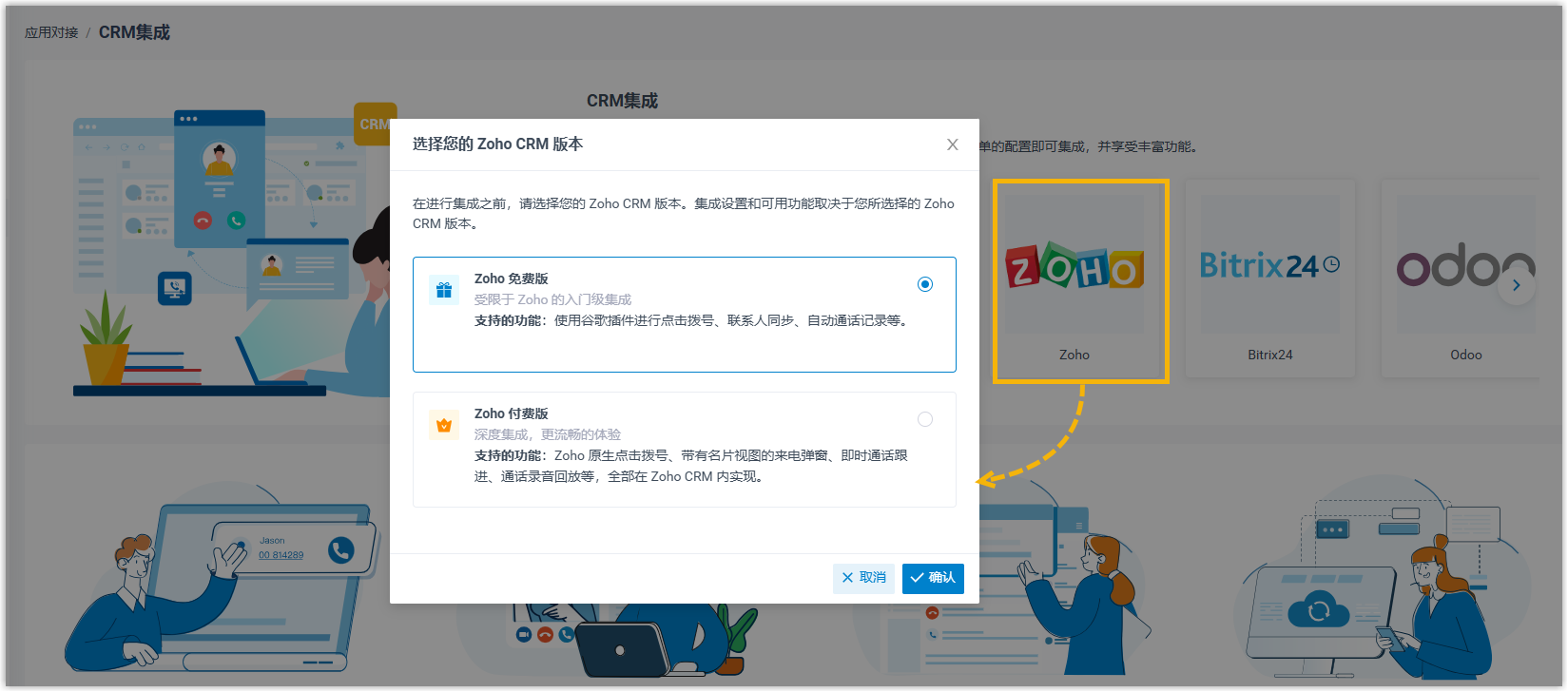Expand next CRM options with right chevron
Viewport: 1568px width, 692px height.
tap(1516, 285)
